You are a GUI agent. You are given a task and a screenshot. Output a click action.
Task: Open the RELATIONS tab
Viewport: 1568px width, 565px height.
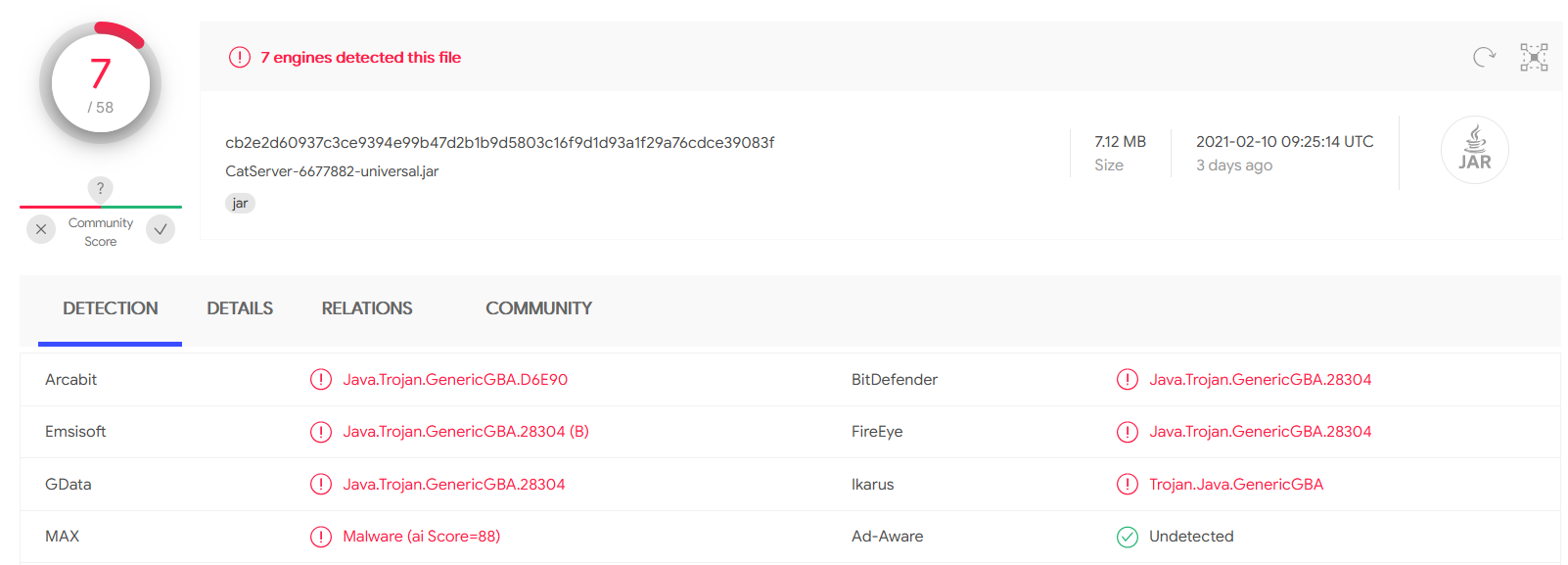pyautogui.click(x=366, y=308)
